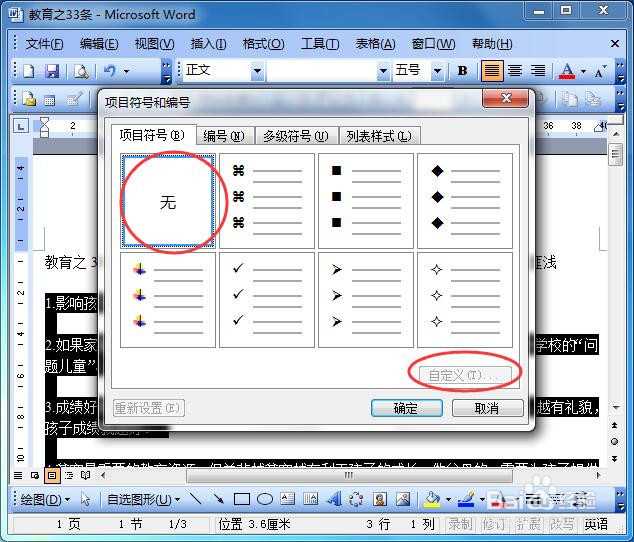Open Print Preview from the toolbar
The image size is (634, 542).
pyautogui.click(x=81, y=72)
